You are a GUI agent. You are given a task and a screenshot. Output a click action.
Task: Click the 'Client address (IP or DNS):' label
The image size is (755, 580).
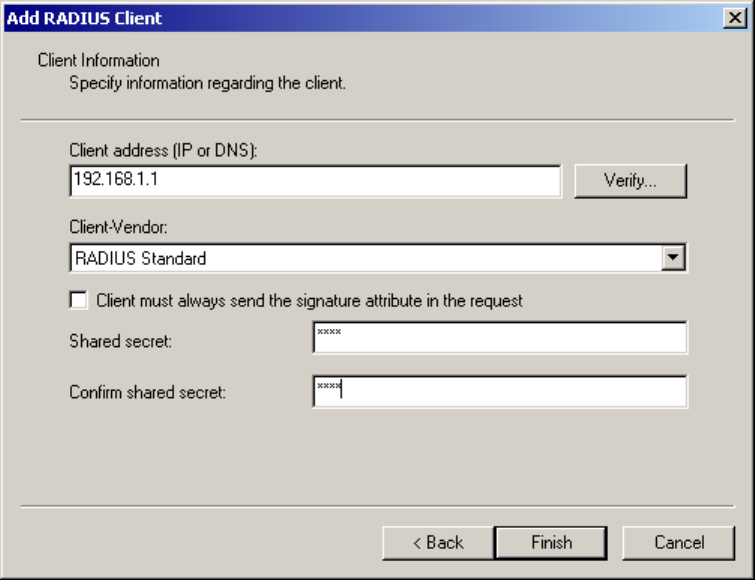tap(163, 151)
